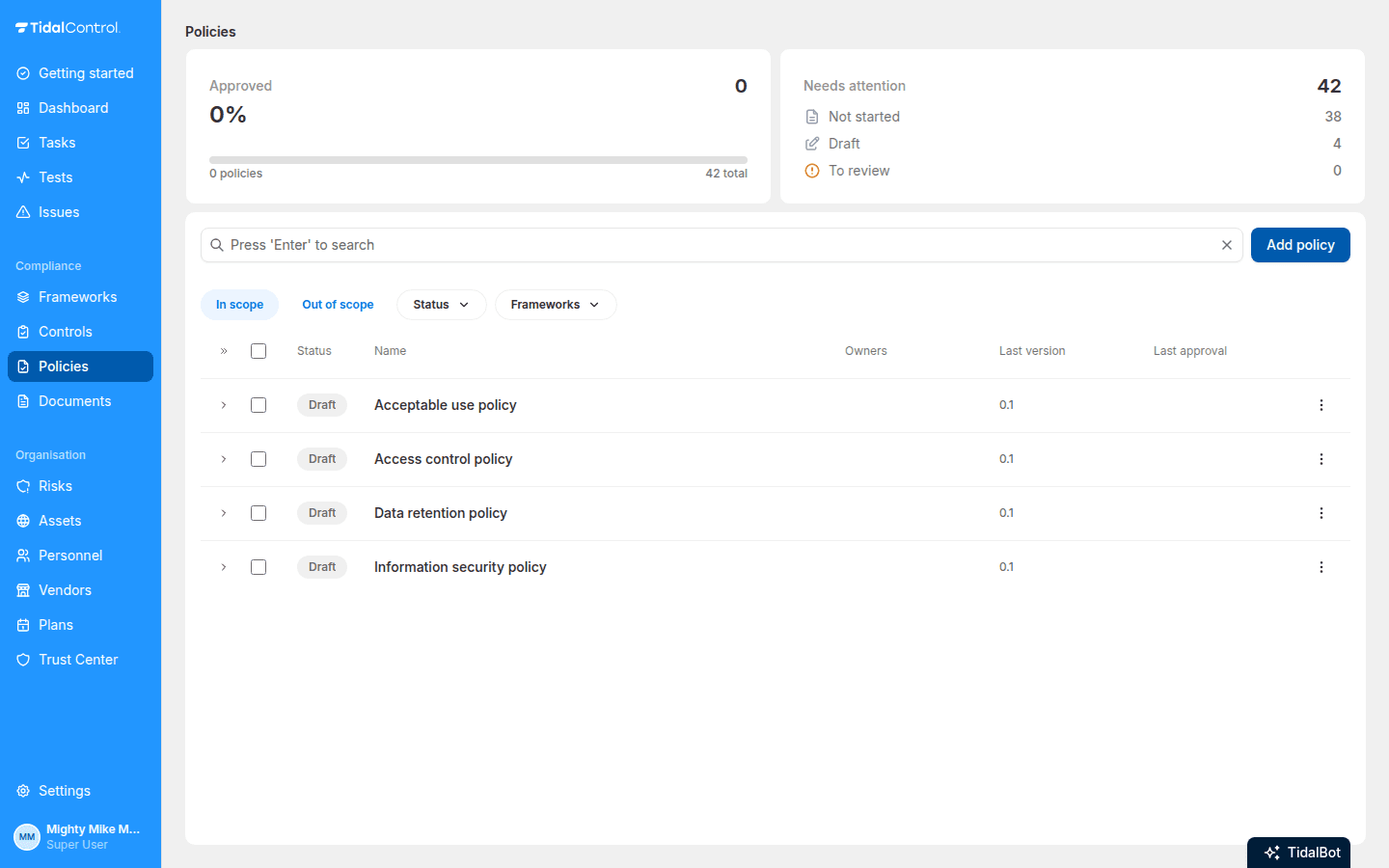The image size is (1389, 868).
Task: Open the Frameworks filter dropdown
Action: click(556, 305)
